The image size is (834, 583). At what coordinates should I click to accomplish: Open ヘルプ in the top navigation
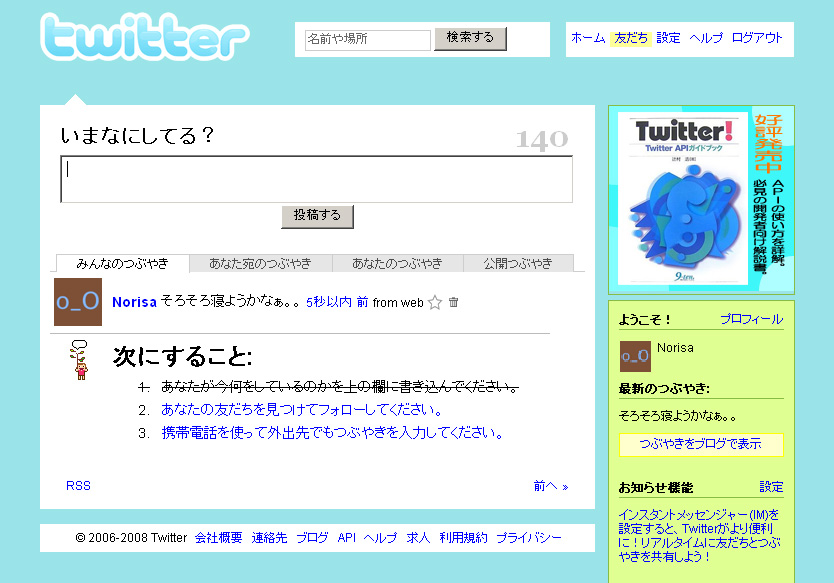pyautogui.click(x=706, y=38)
